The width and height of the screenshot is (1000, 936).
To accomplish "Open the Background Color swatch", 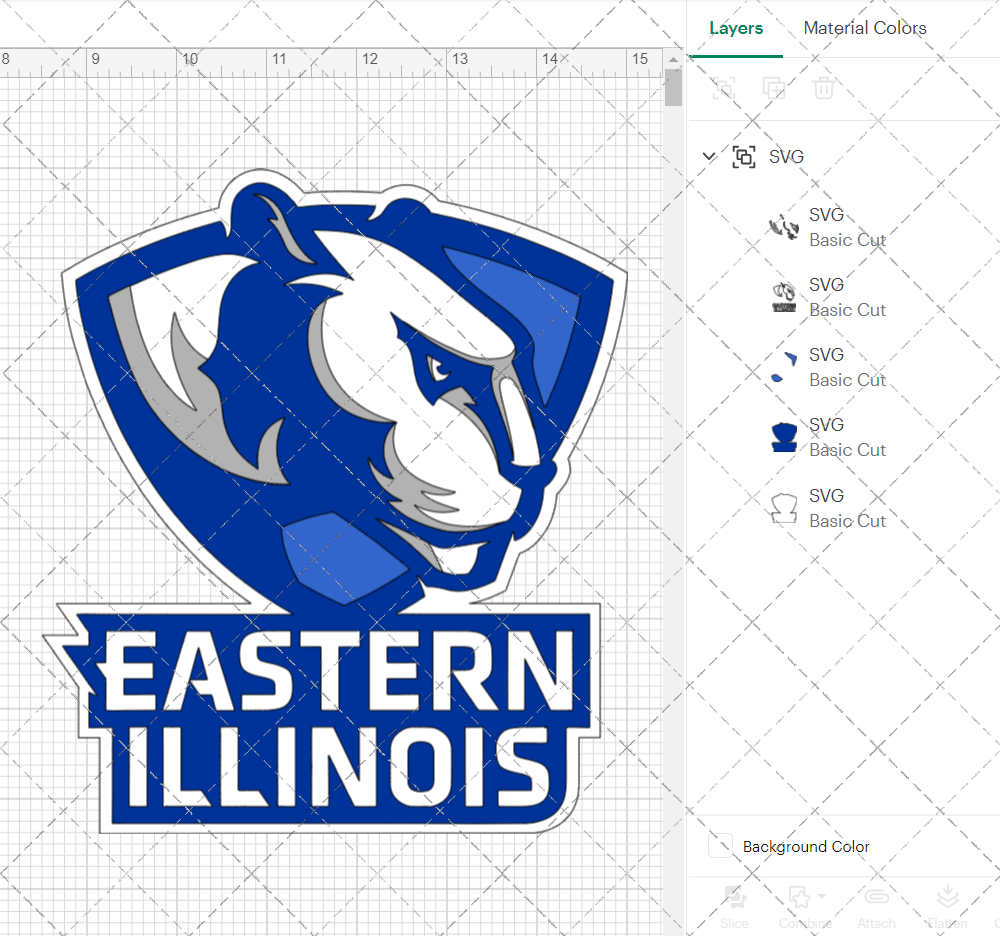I will pos(721,846).
